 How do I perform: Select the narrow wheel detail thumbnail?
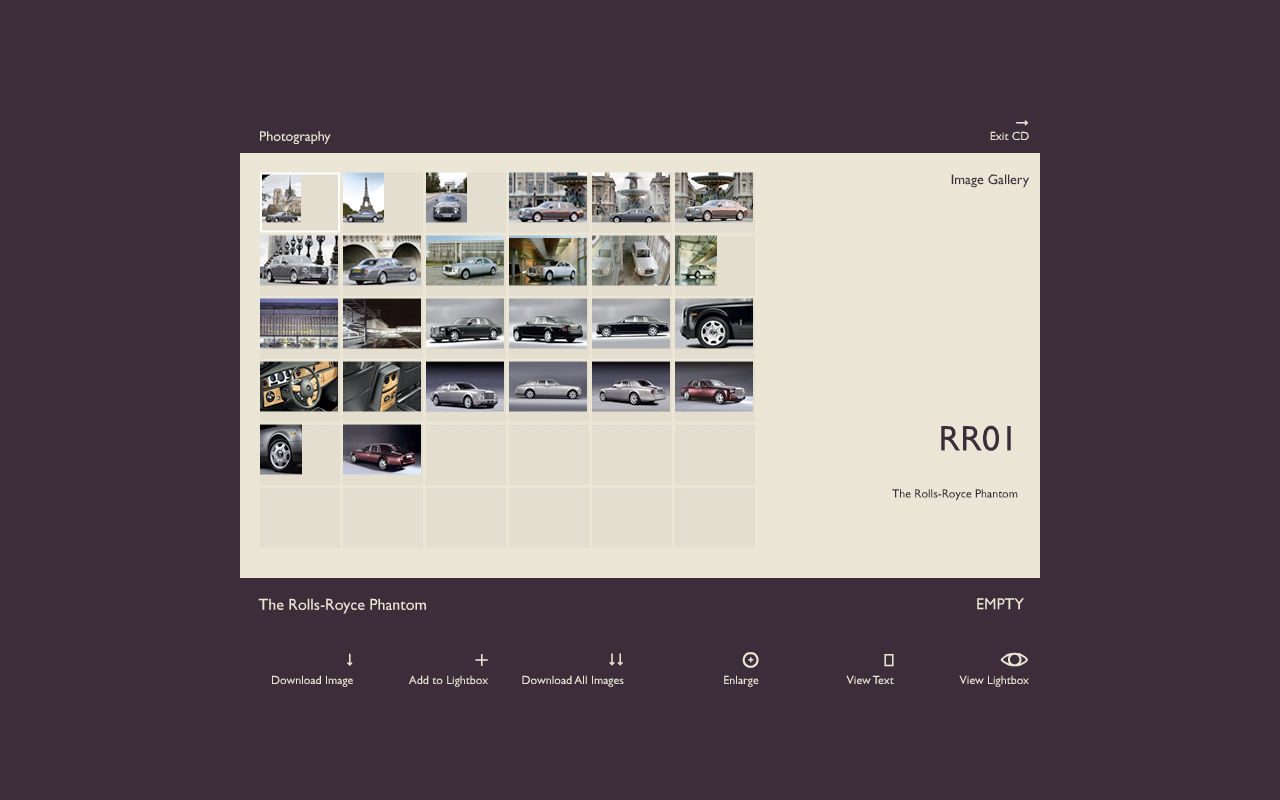[281, 450]
